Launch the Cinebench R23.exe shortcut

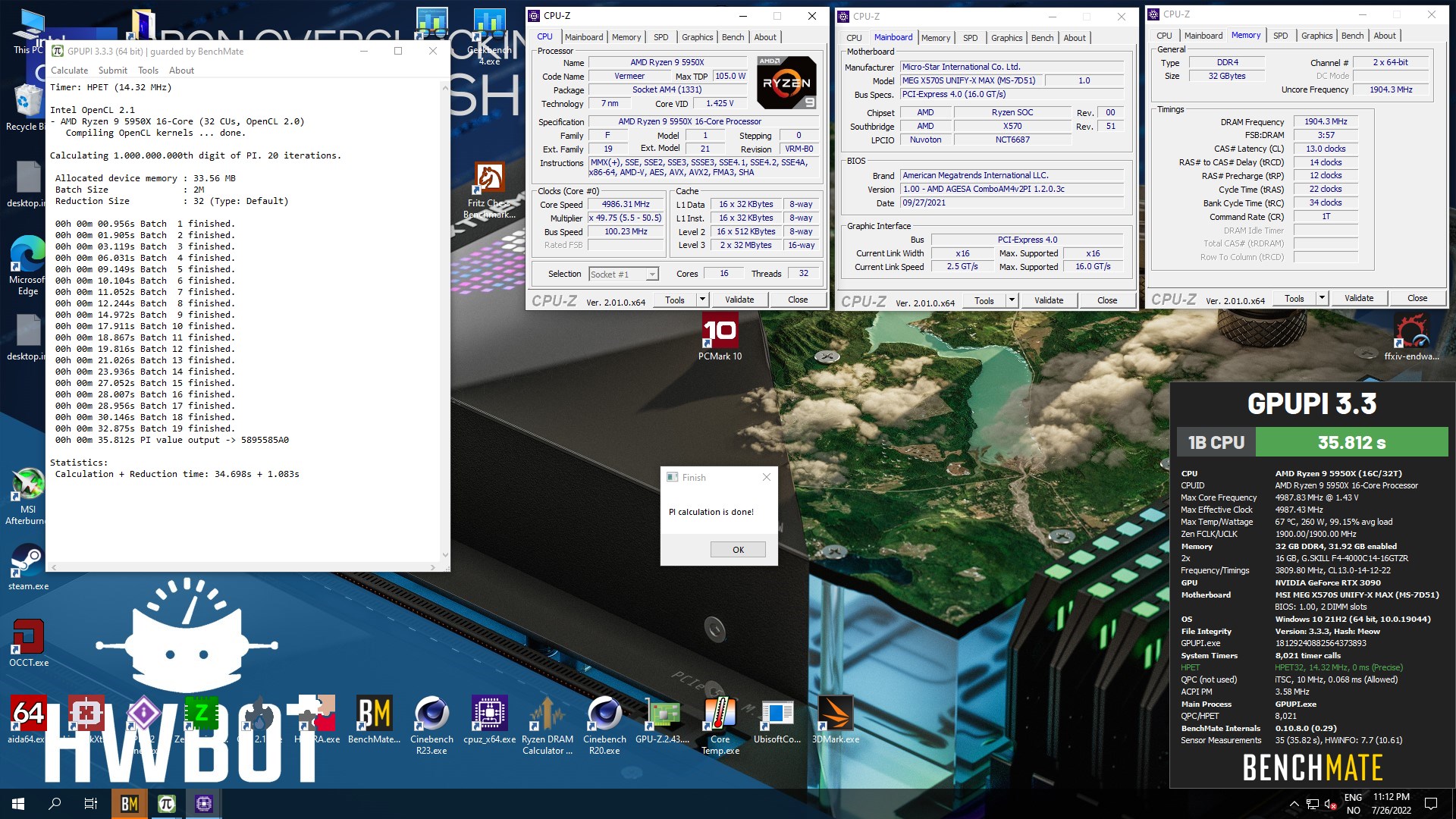[x=431, y=725]
